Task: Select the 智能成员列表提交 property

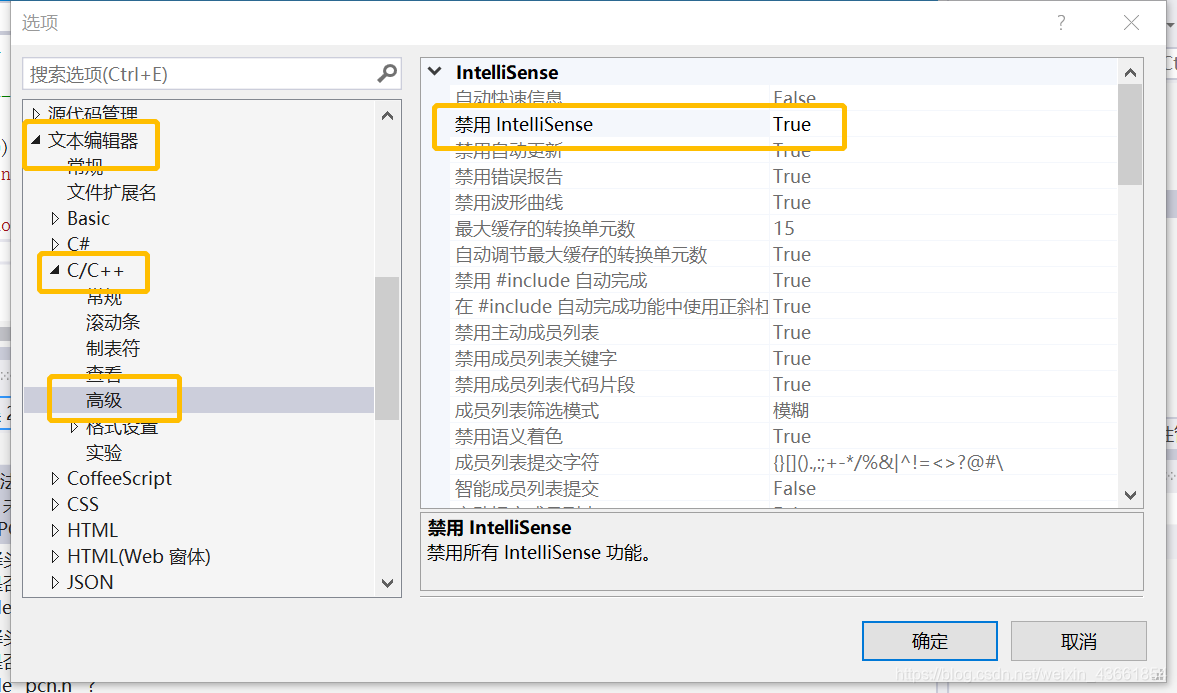Action: 526,489
